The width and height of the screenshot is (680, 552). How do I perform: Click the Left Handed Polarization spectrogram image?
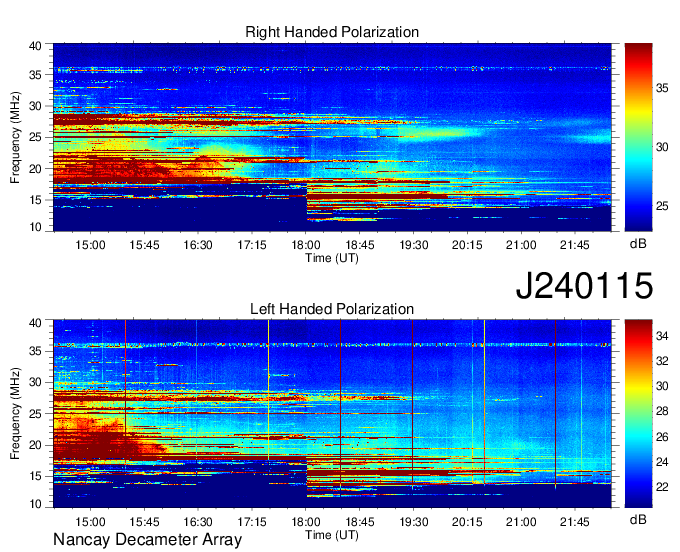coord(332,414)
